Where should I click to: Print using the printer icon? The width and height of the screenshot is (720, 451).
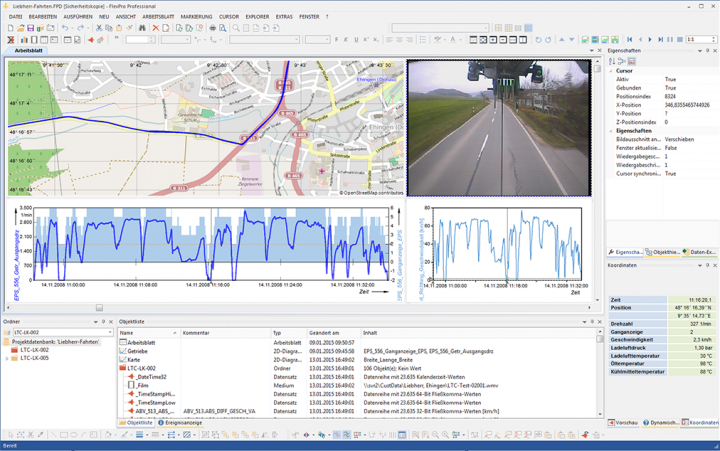213,28
